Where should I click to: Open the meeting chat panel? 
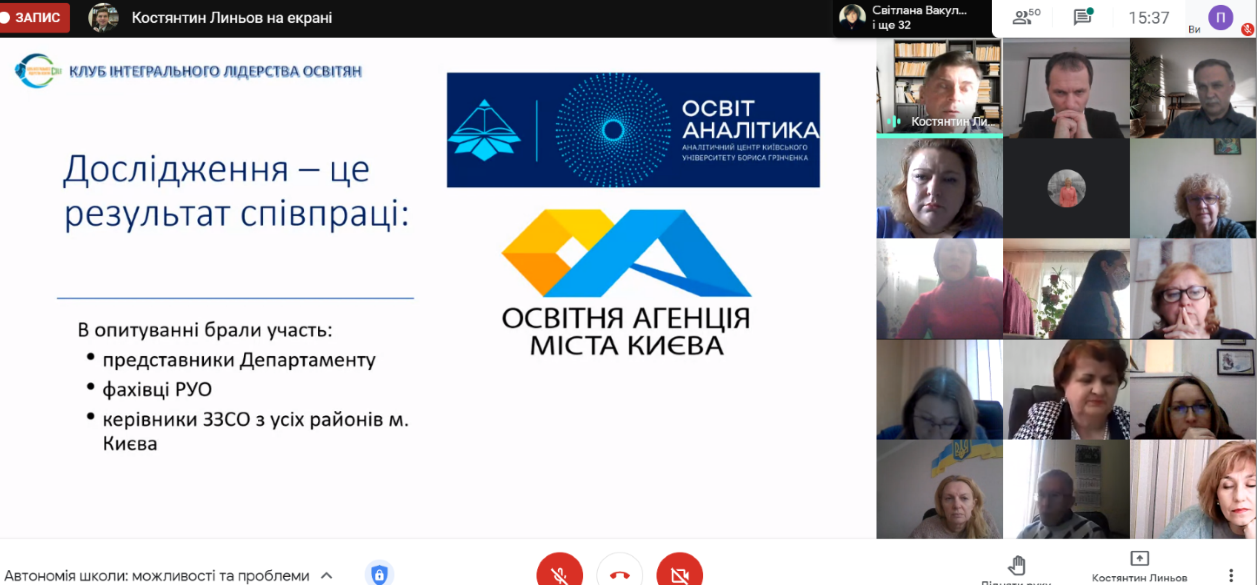point(1083,17)
